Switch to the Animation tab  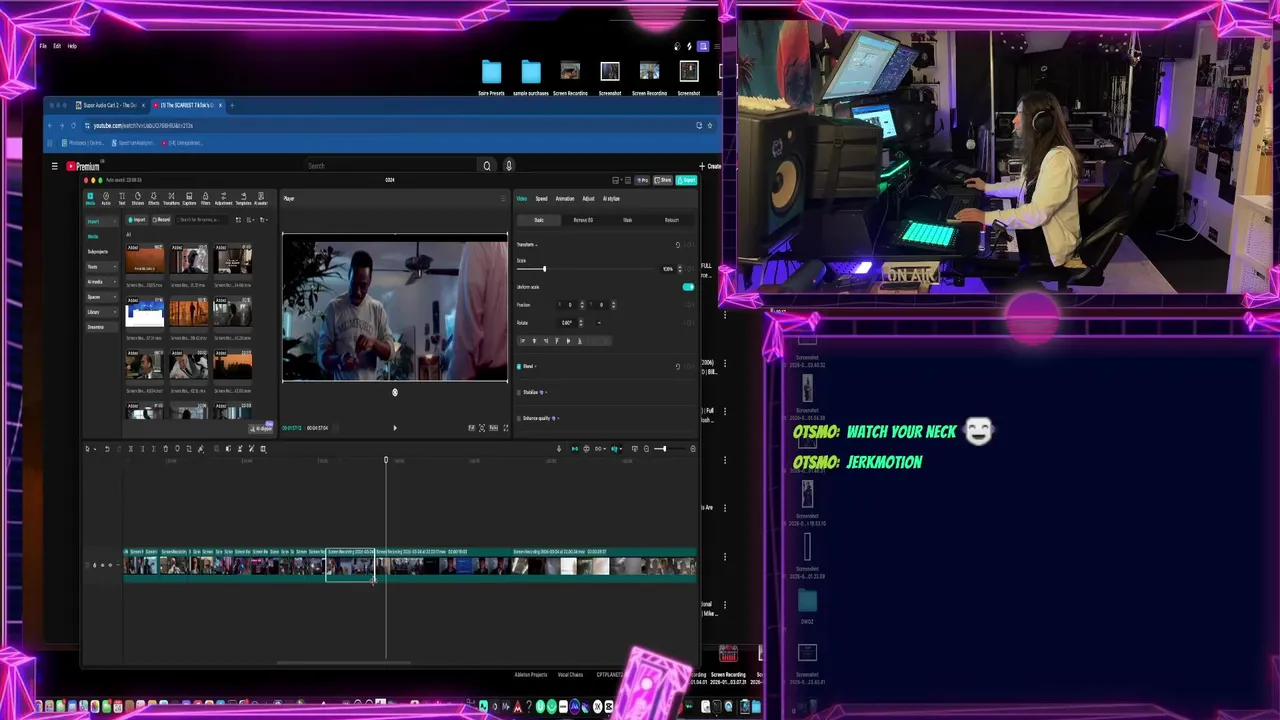pos(565,199)
